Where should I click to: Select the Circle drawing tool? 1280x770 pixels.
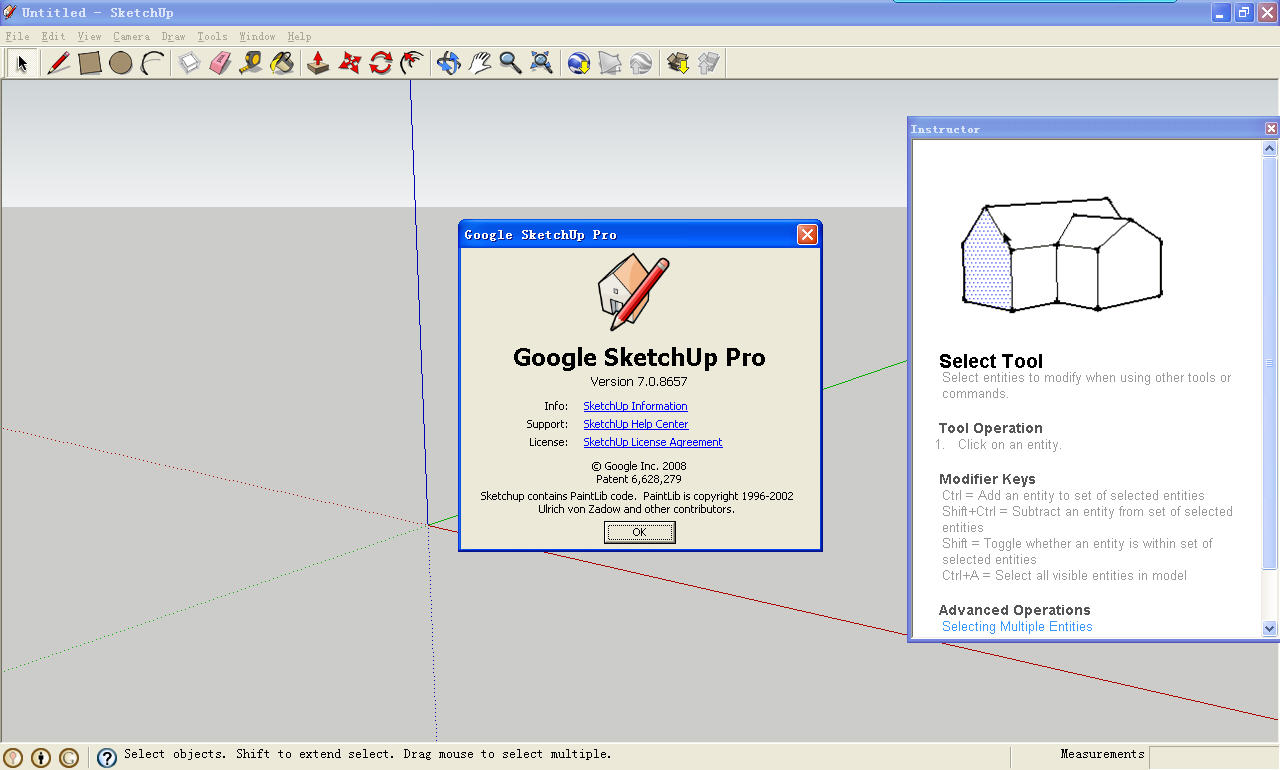(121, 63)
